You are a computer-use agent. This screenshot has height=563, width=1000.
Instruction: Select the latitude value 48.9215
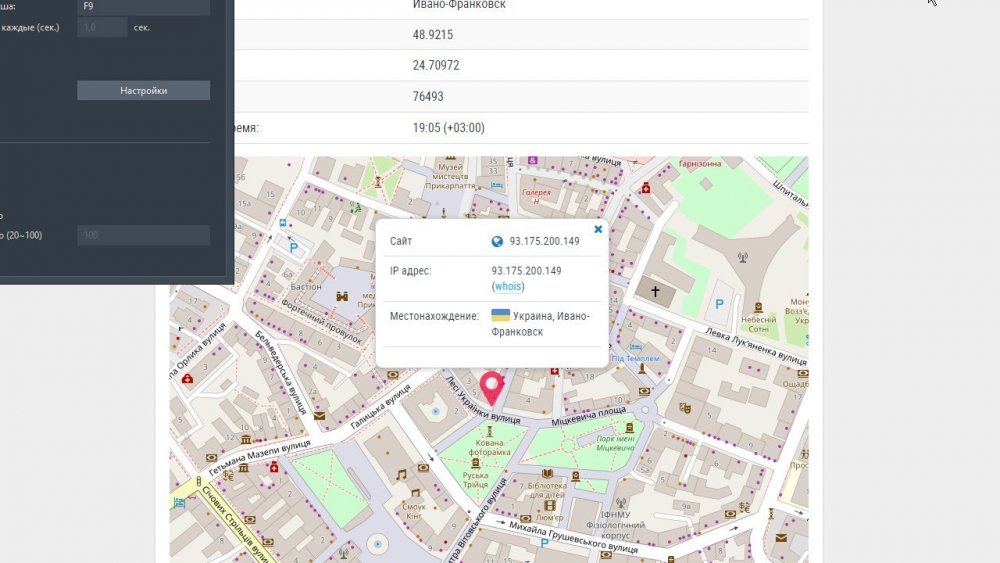coord(433,34)
